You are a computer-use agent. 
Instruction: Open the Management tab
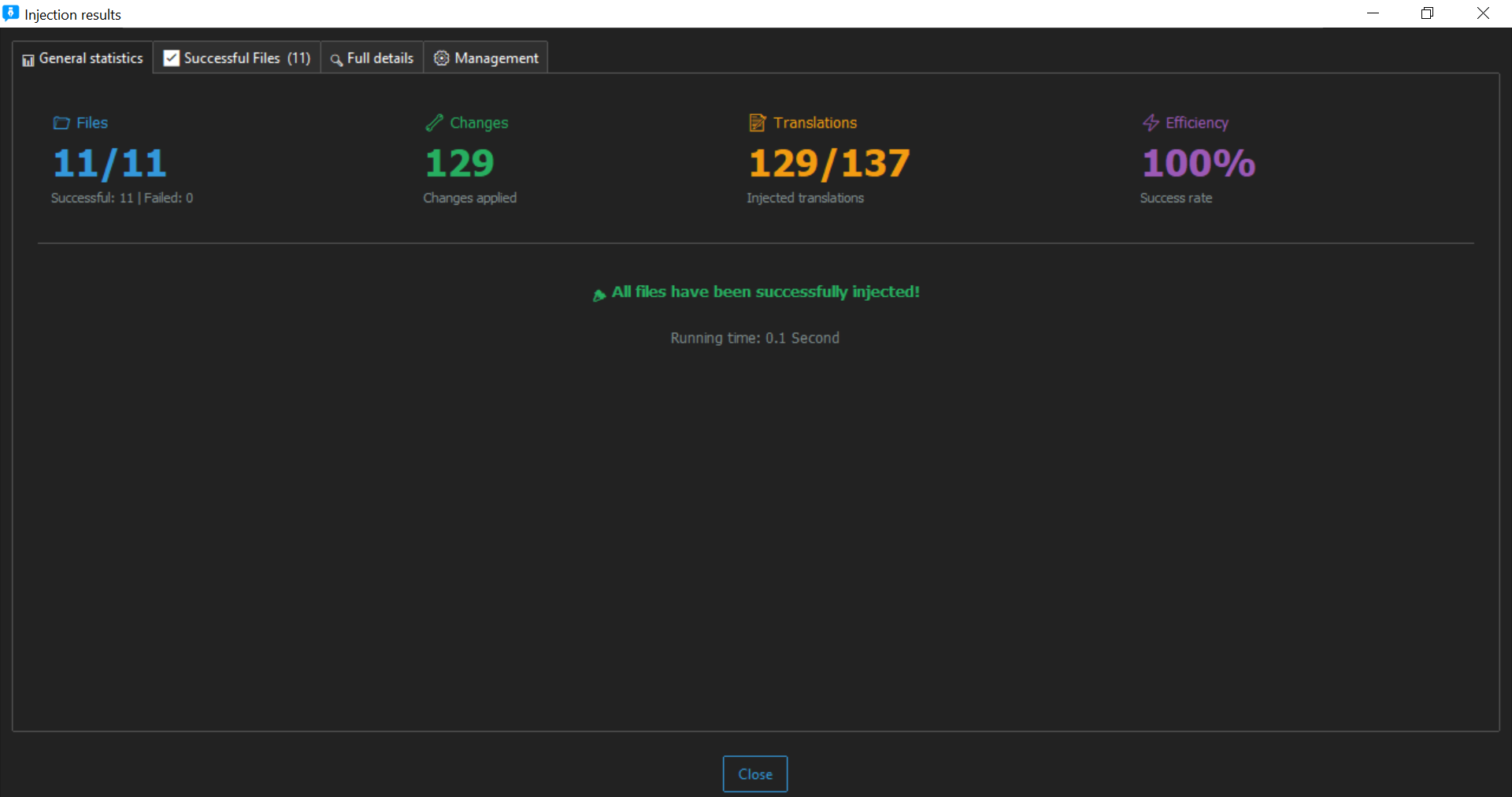[486, 58]
